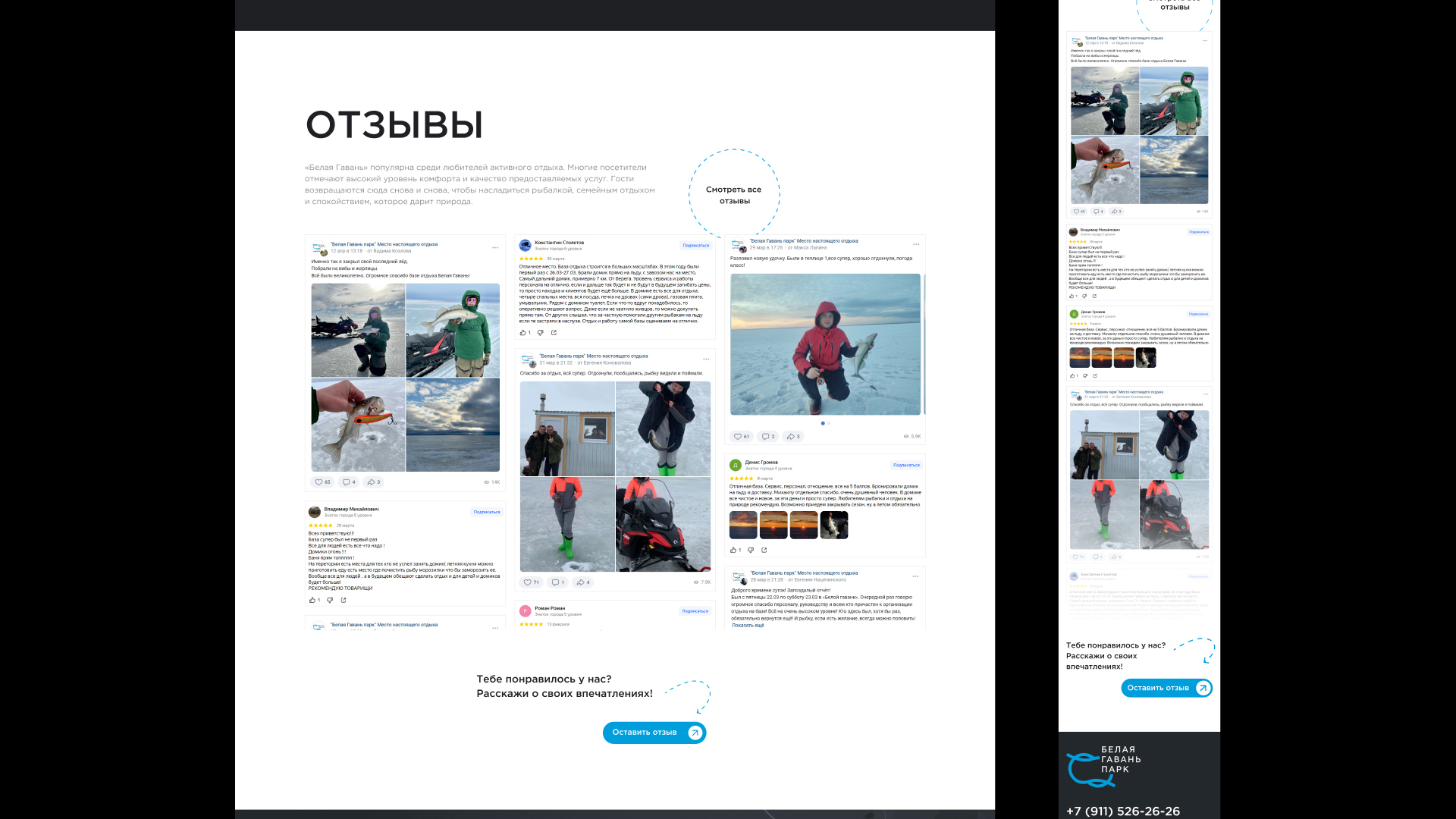Image resolution: width=1456 pixels, height=819 pixels.
Task: Subscribe to Владимир Михайлович
Action: coord(486,512)
